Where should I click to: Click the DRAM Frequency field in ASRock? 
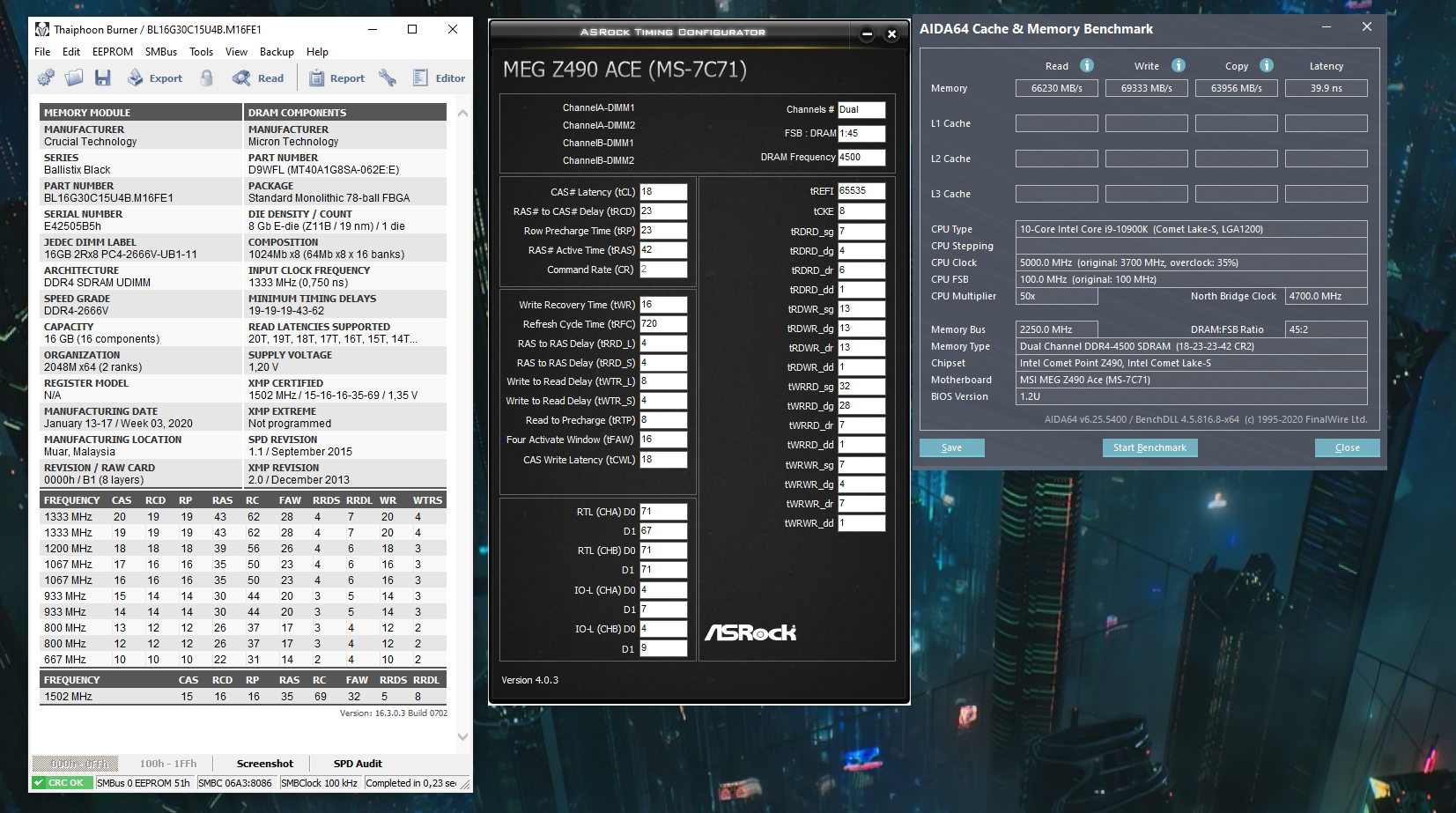point(861,158)
